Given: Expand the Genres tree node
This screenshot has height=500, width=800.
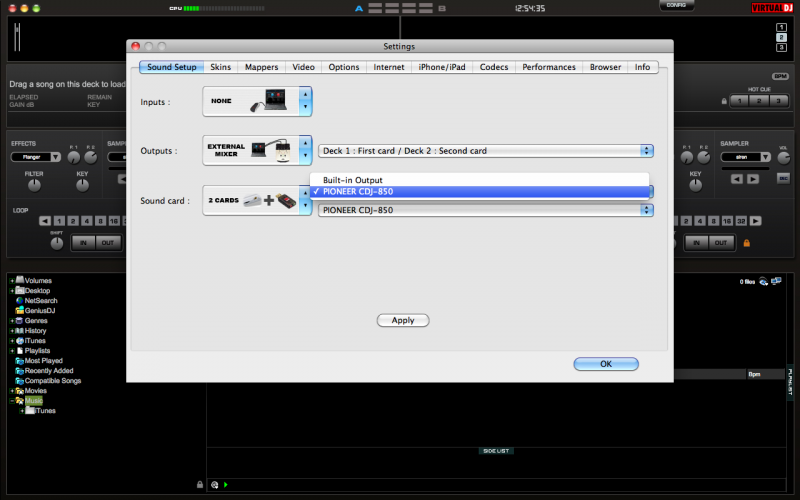Looking at the screenshot, I should [12, 321].
